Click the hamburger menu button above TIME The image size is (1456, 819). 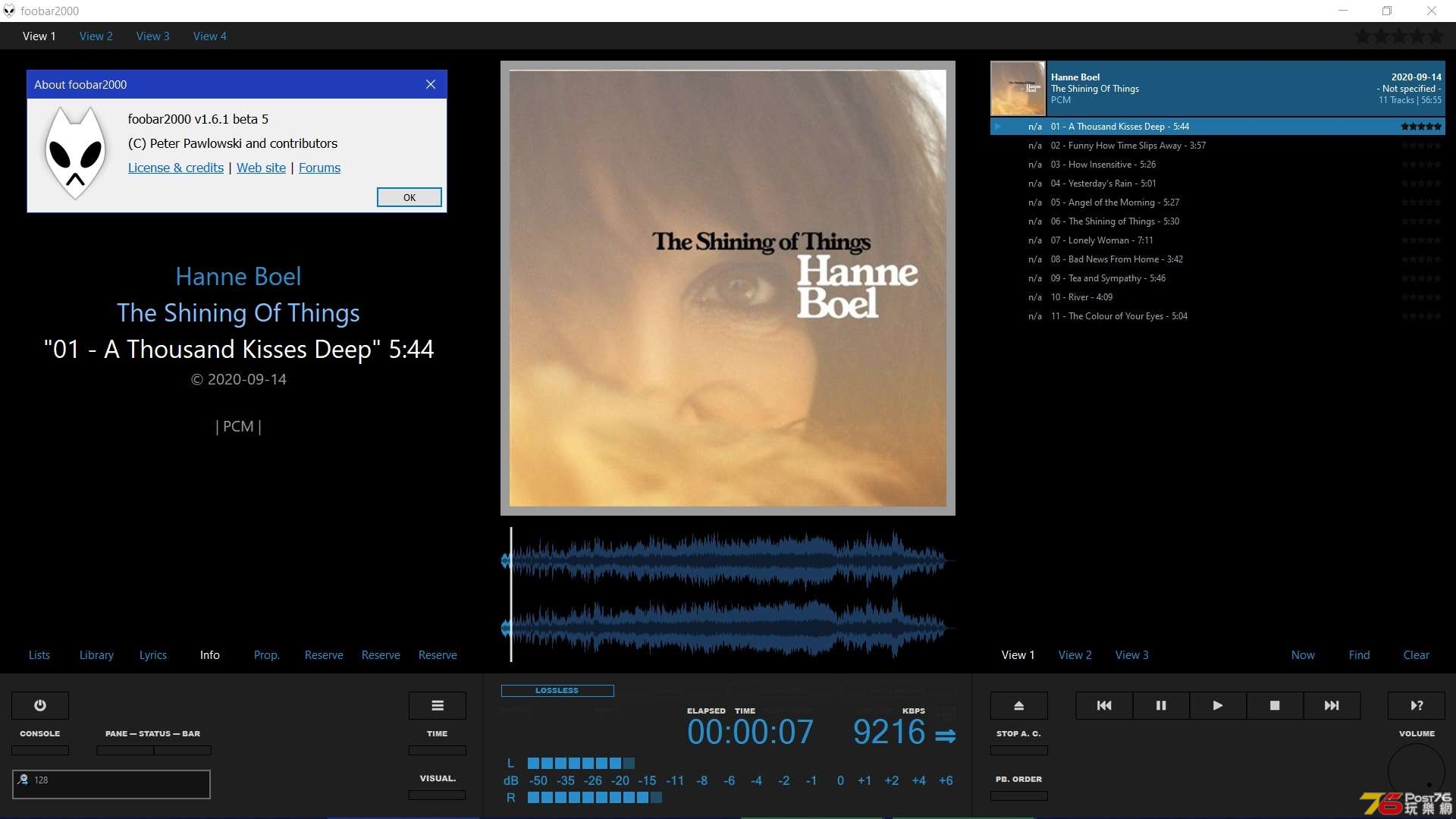[438, 705]
